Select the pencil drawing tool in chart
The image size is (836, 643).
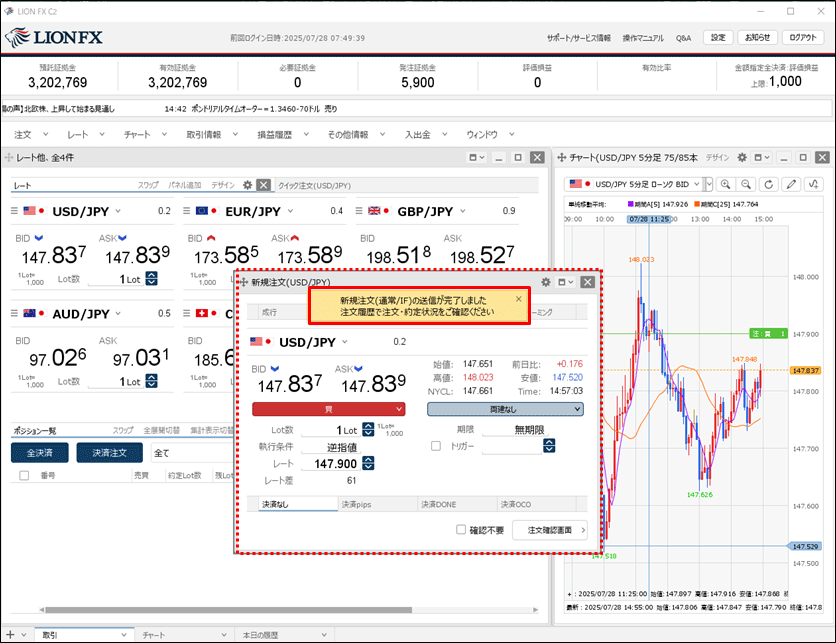792,185
